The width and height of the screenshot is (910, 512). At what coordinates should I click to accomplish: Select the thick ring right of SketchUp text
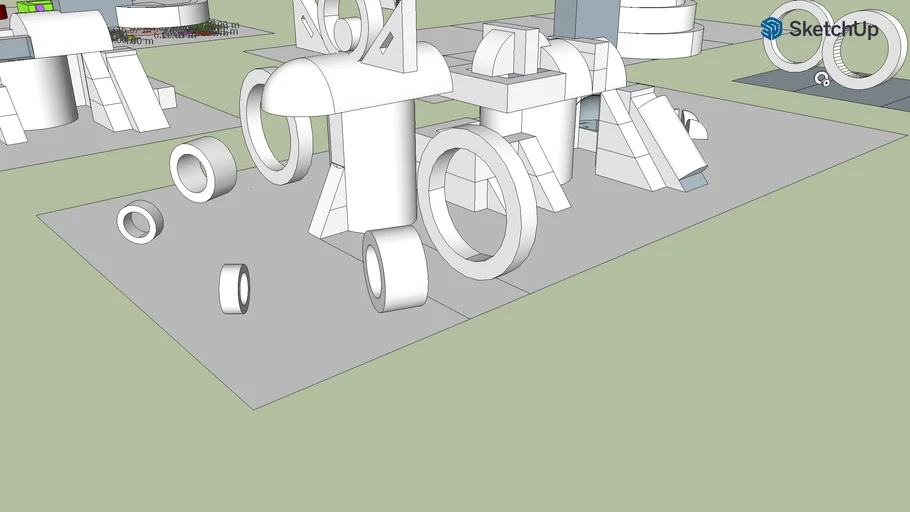[864, 55]
